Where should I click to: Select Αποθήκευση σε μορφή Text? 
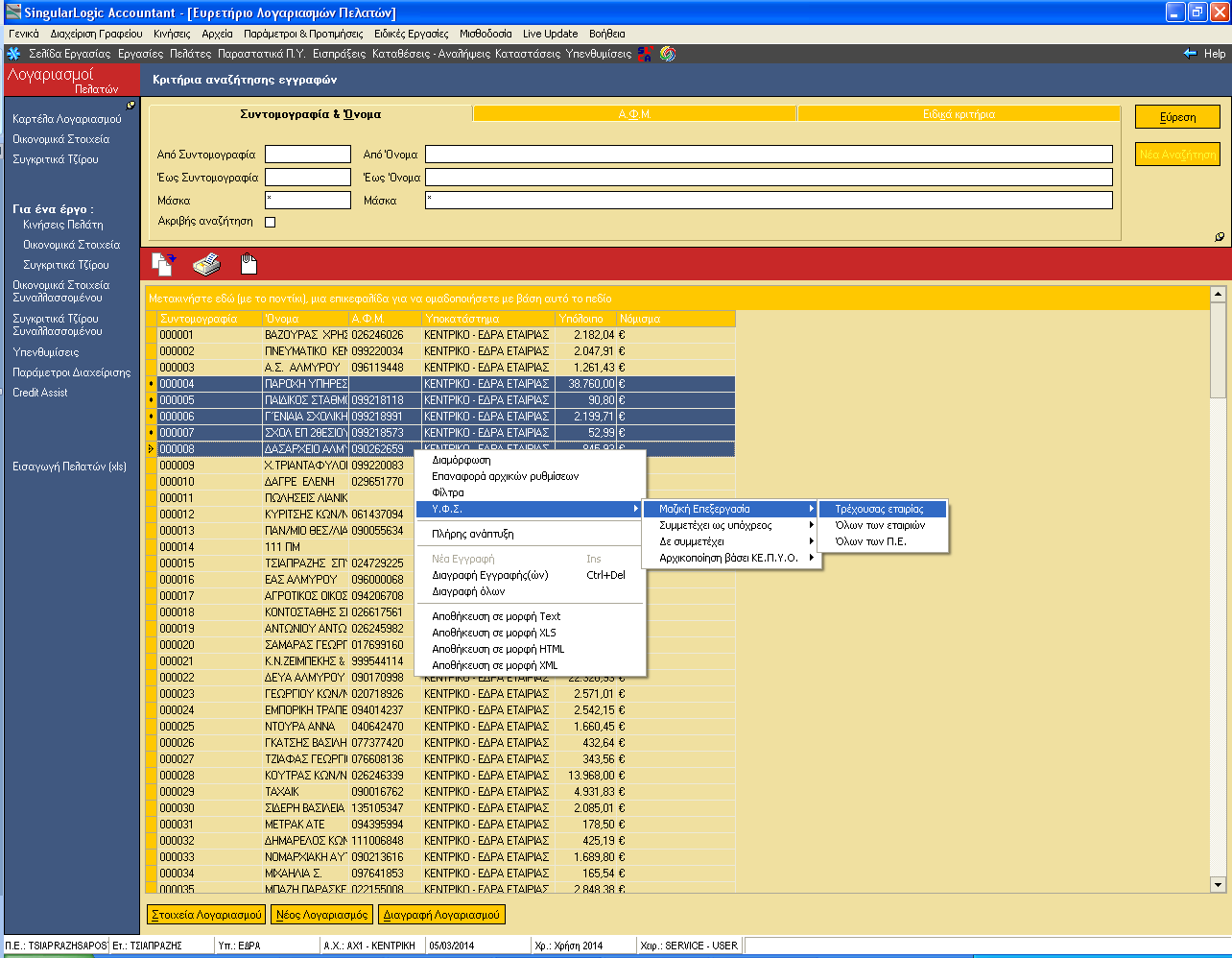click(x=531, y=616)
